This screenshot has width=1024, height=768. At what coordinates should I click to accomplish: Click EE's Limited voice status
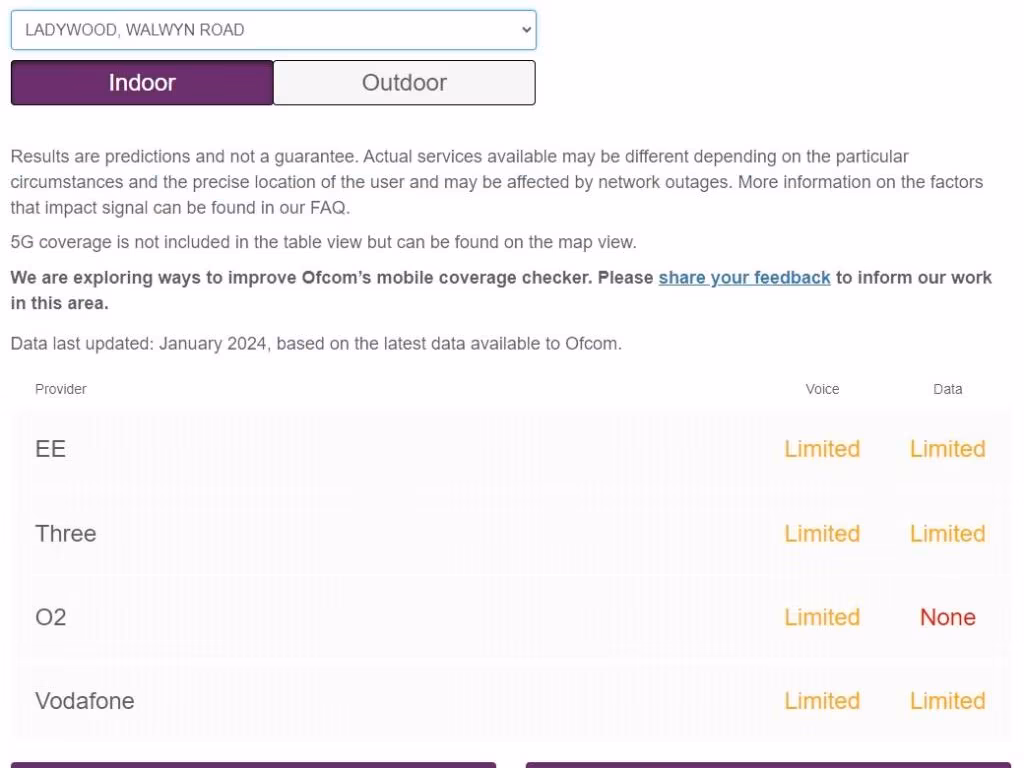(822, 449)
